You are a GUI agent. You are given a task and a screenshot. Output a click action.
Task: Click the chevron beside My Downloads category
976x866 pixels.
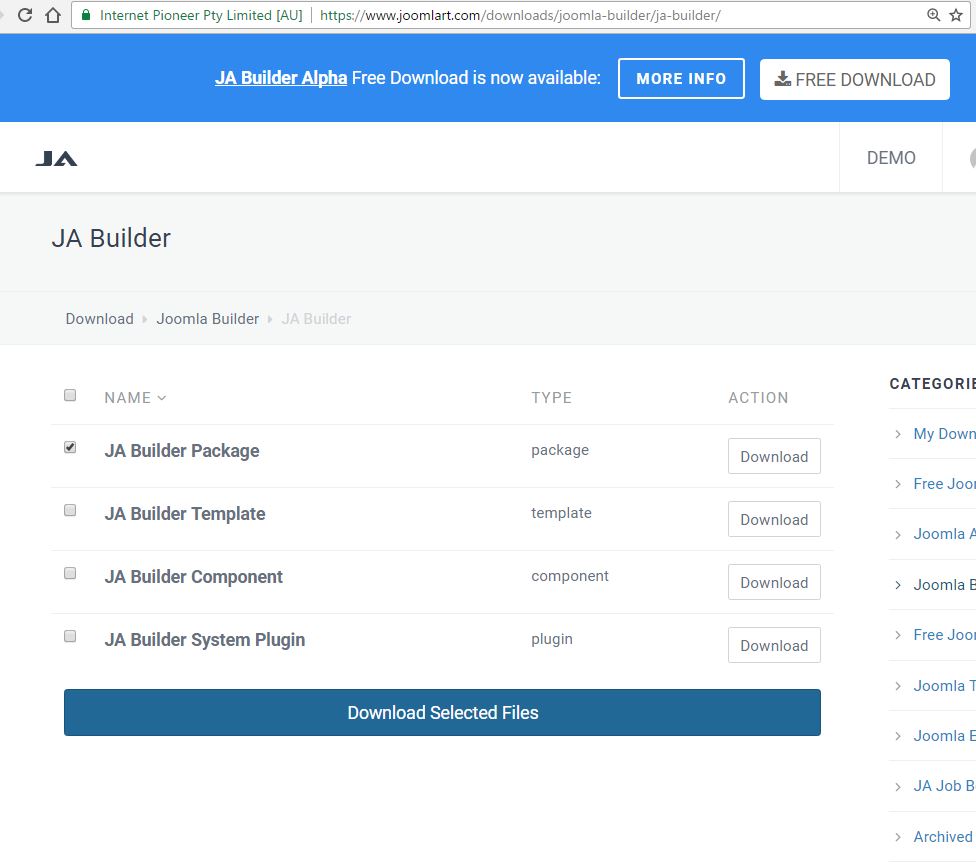(898, 434)
